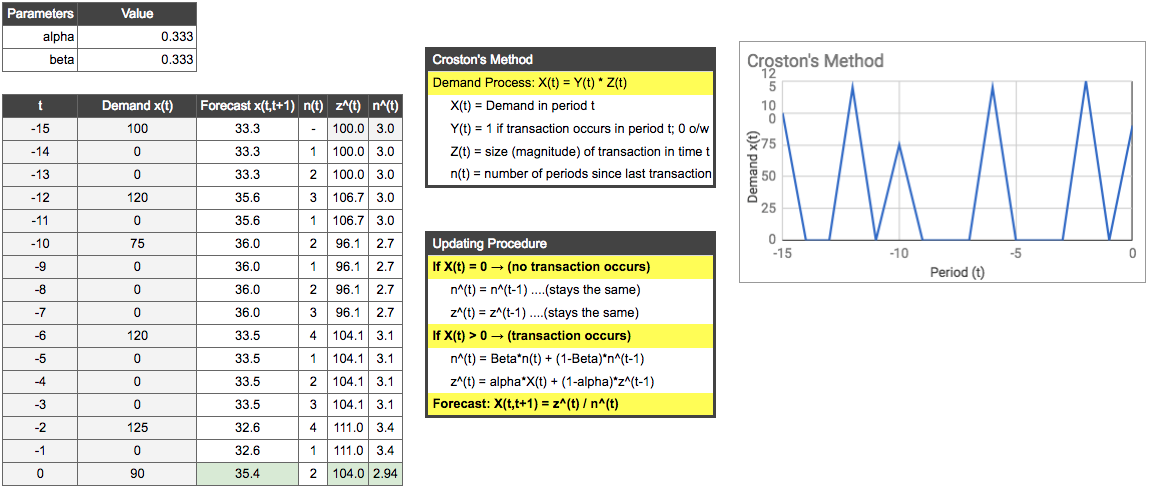The width and height of the screenshot is (1150, 487).
Task: Select the green z^(t) cell 104.0
Action: [348, 474]
